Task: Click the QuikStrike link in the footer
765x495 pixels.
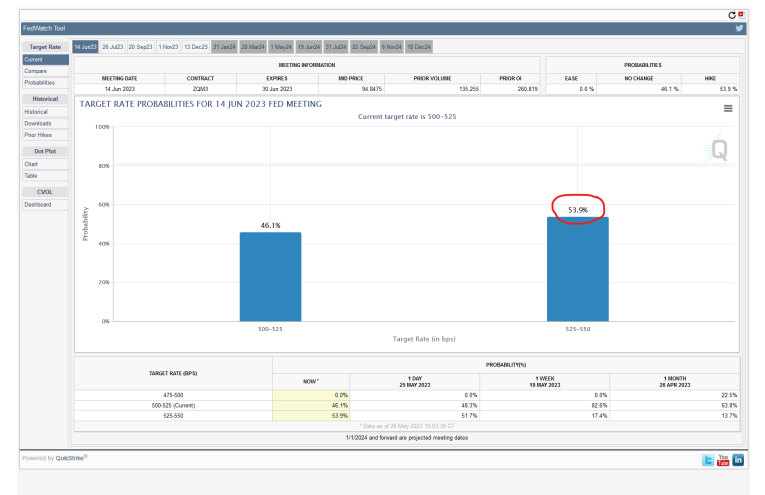Action: coord(70,457)
